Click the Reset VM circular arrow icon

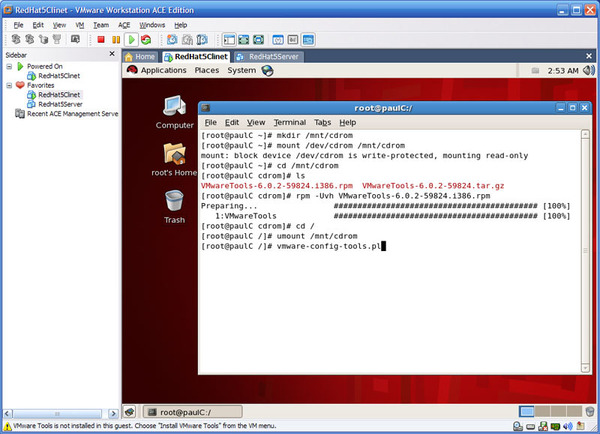146,39
